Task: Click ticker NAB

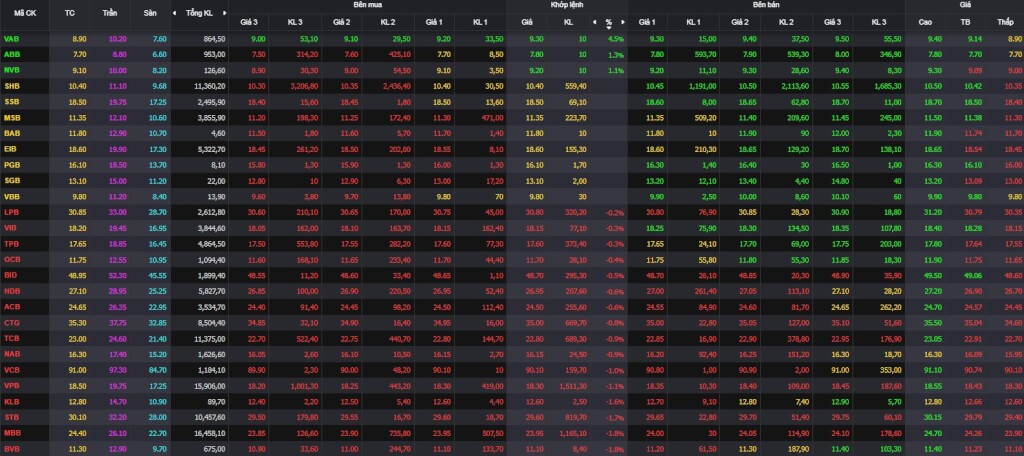Action: point(12,354)
